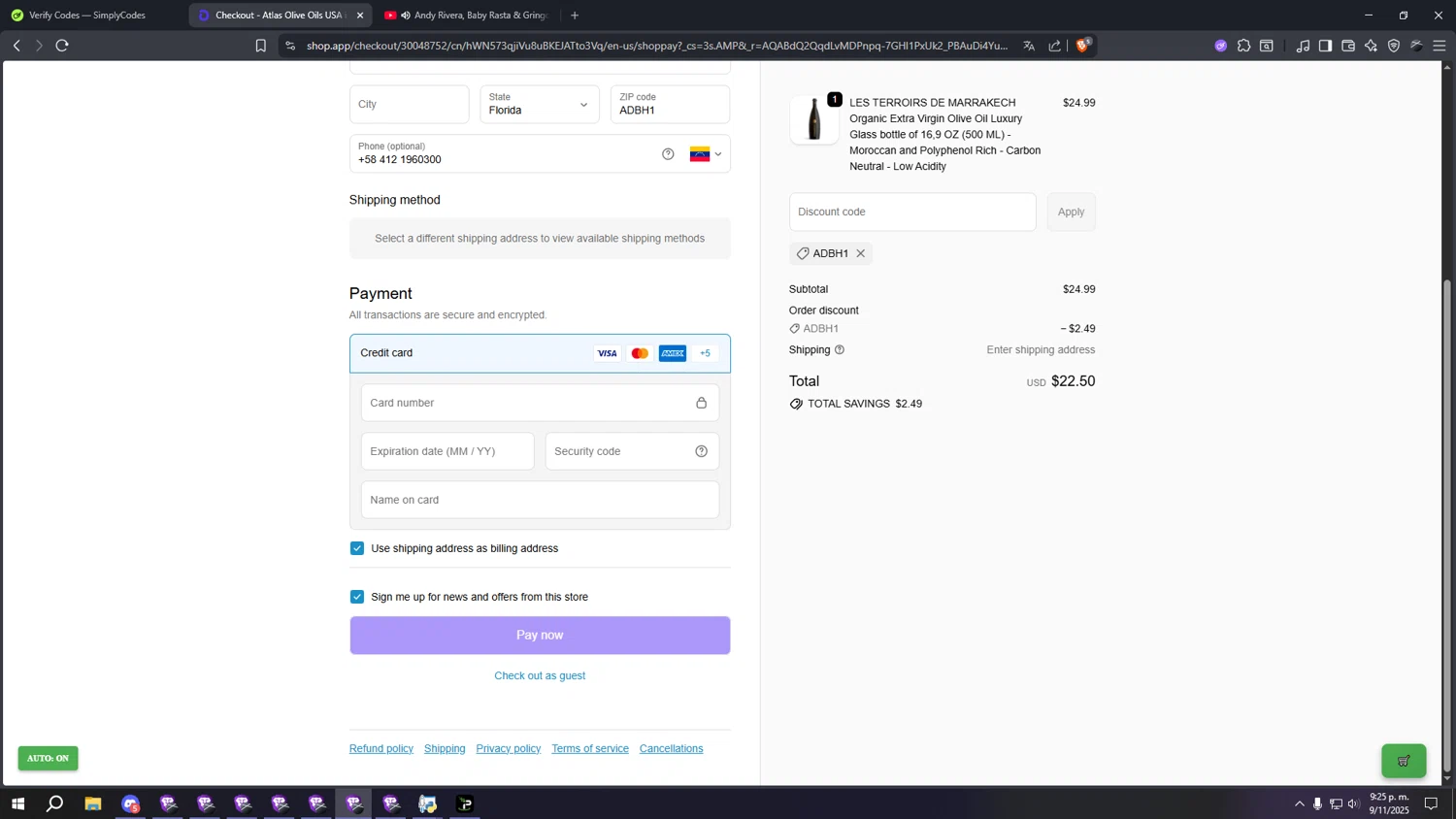Open Windows taskbar search
This screenshot has height=819, width=1456.
[x=55, y=803]
